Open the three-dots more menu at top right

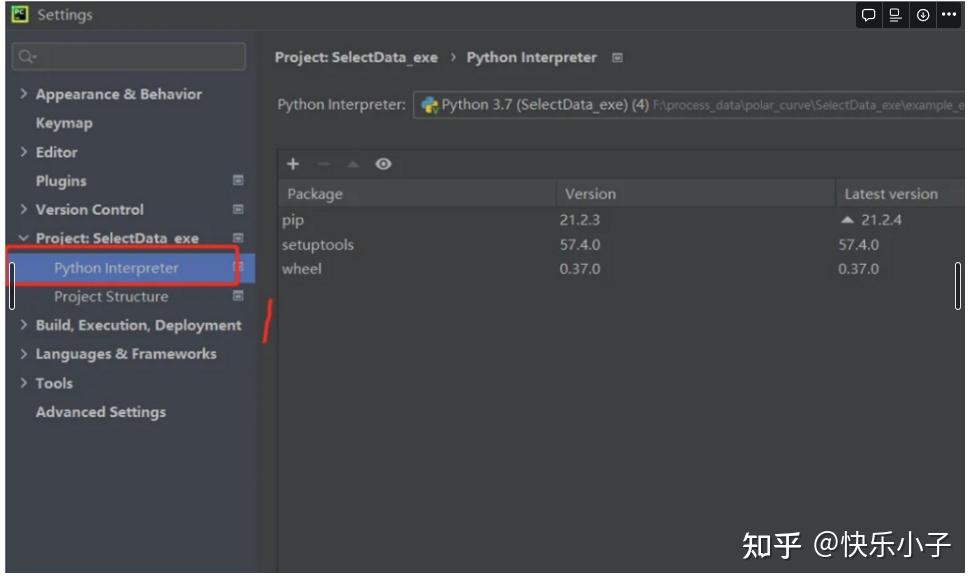pos(949,15)
